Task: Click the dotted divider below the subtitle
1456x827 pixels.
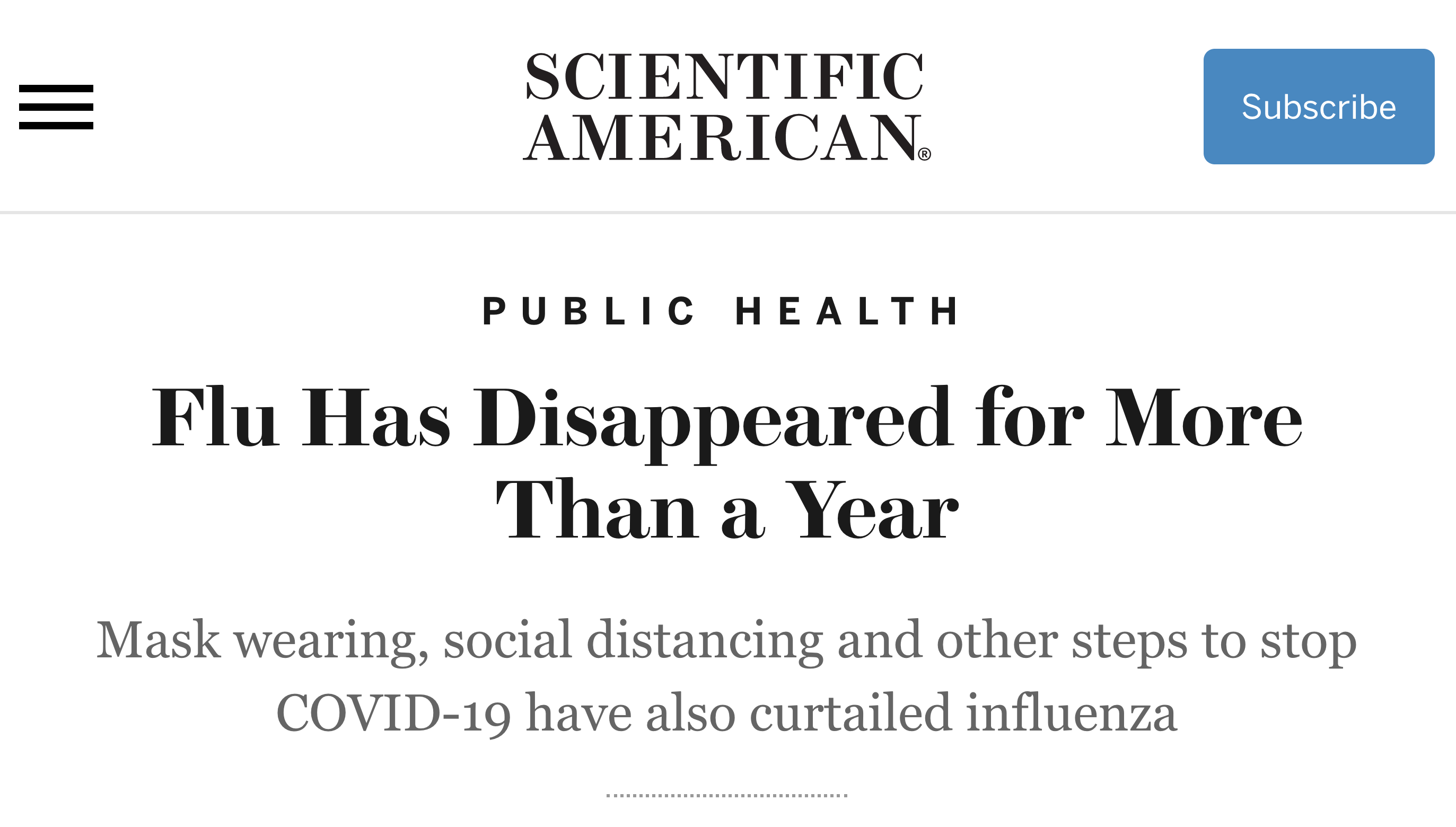Action: 726,795
